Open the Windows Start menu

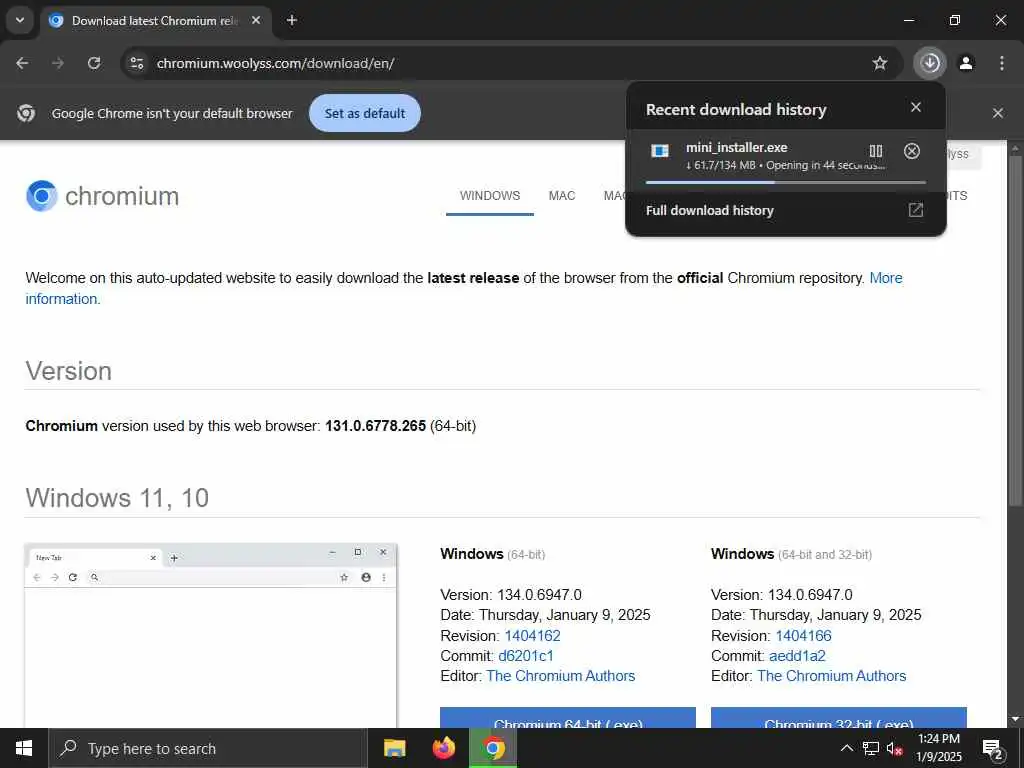(x=24, y=748)
